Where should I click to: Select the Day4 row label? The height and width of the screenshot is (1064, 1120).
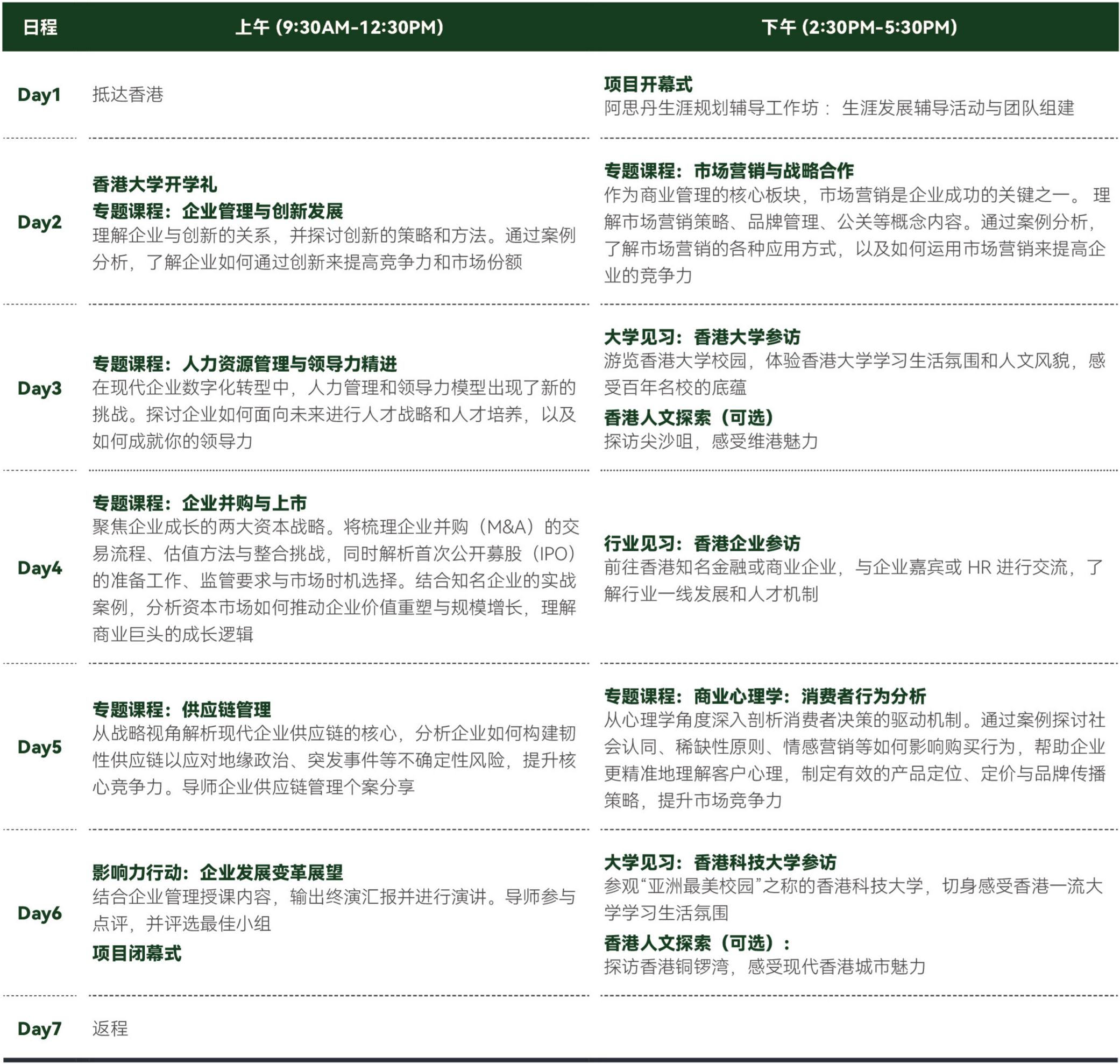(x=40, y=567)
